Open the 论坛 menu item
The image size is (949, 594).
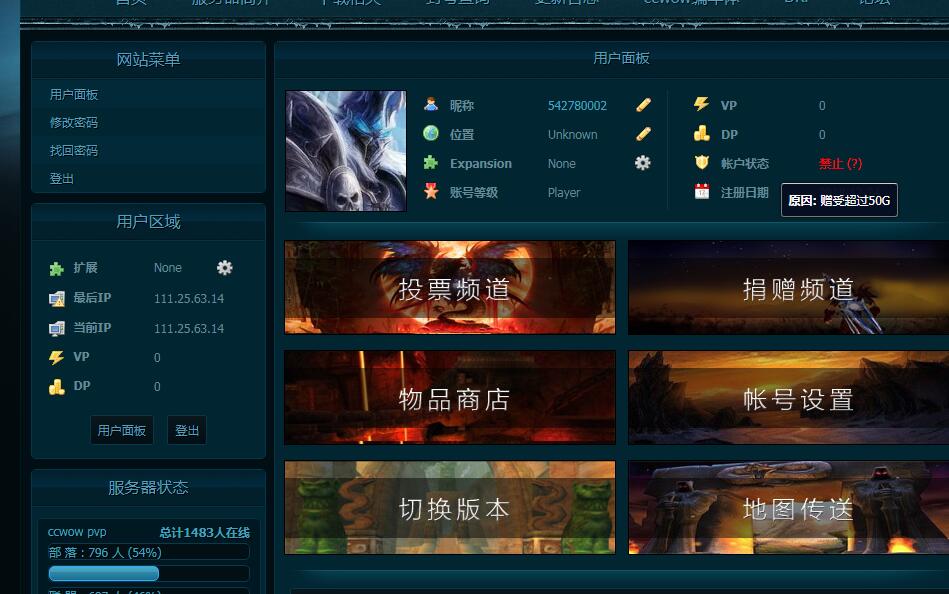pyautogui.click(x=877, y=4)
